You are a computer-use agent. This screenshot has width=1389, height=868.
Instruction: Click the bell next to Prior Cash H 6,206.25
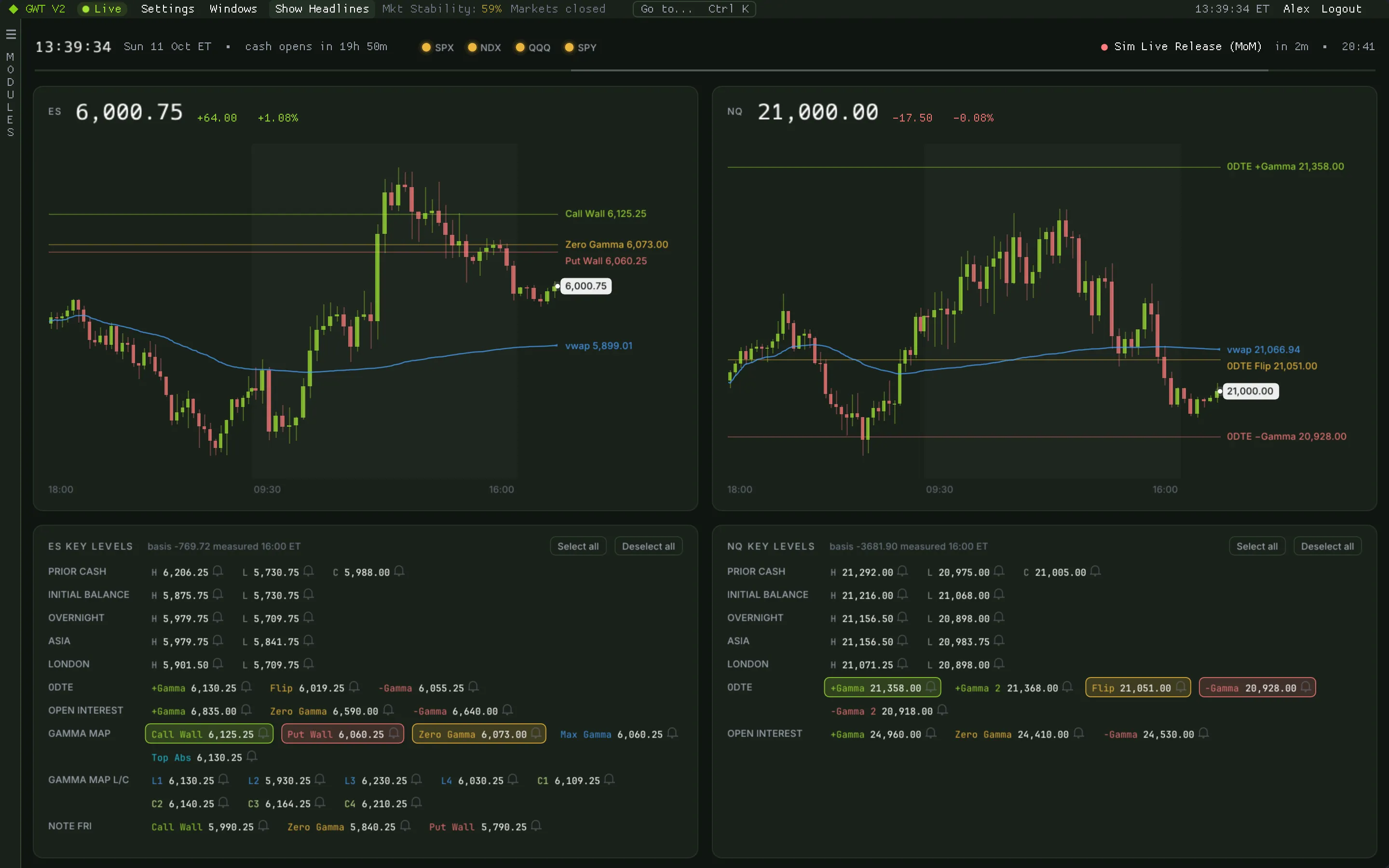pyautogui.click(x=218, y=571)
